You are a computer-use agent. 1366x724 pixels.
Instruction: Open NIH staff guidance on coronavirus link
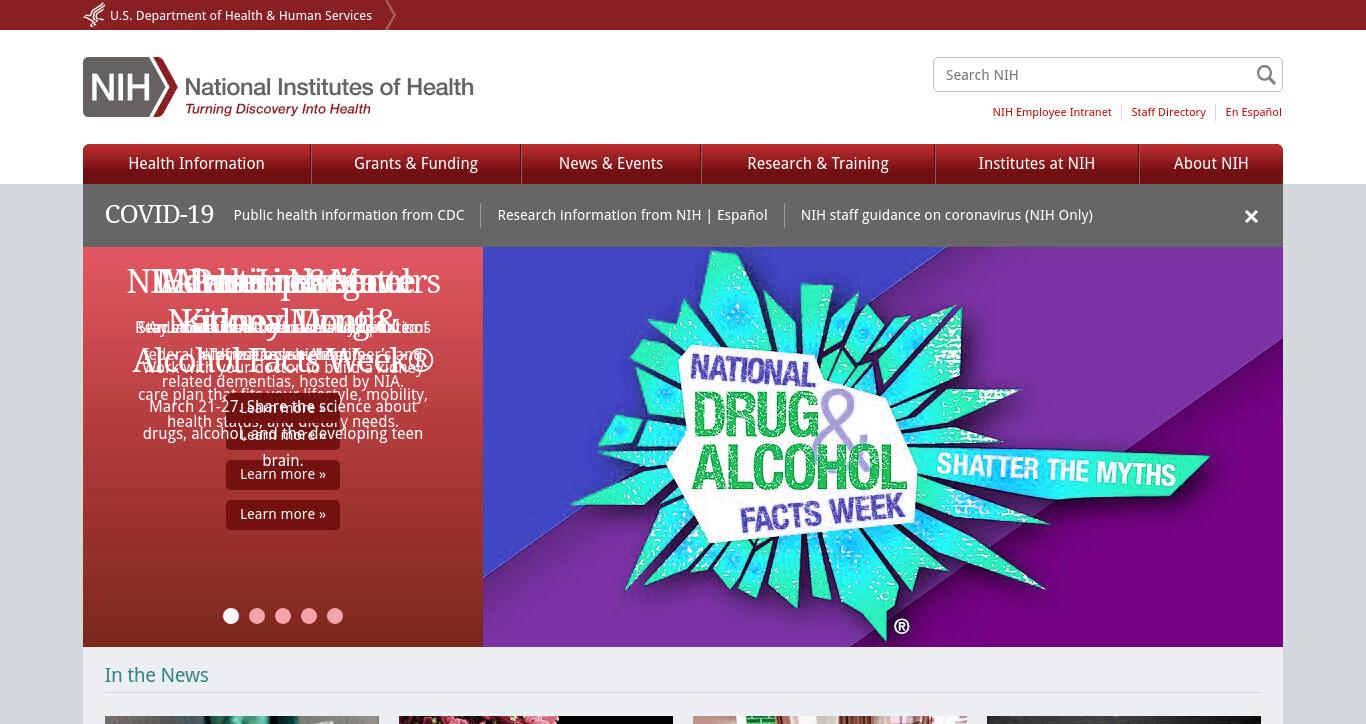click(x=947, y=215)
